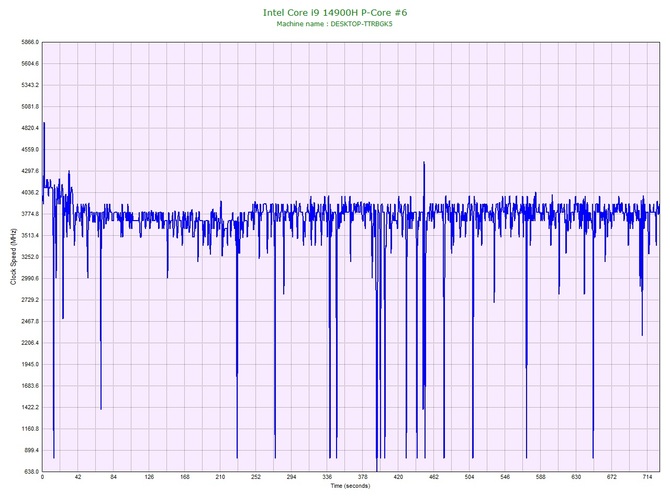Click the 630 seconds x-axis label
The height and width of the screenshot is (503, 670).
(576, 477)
